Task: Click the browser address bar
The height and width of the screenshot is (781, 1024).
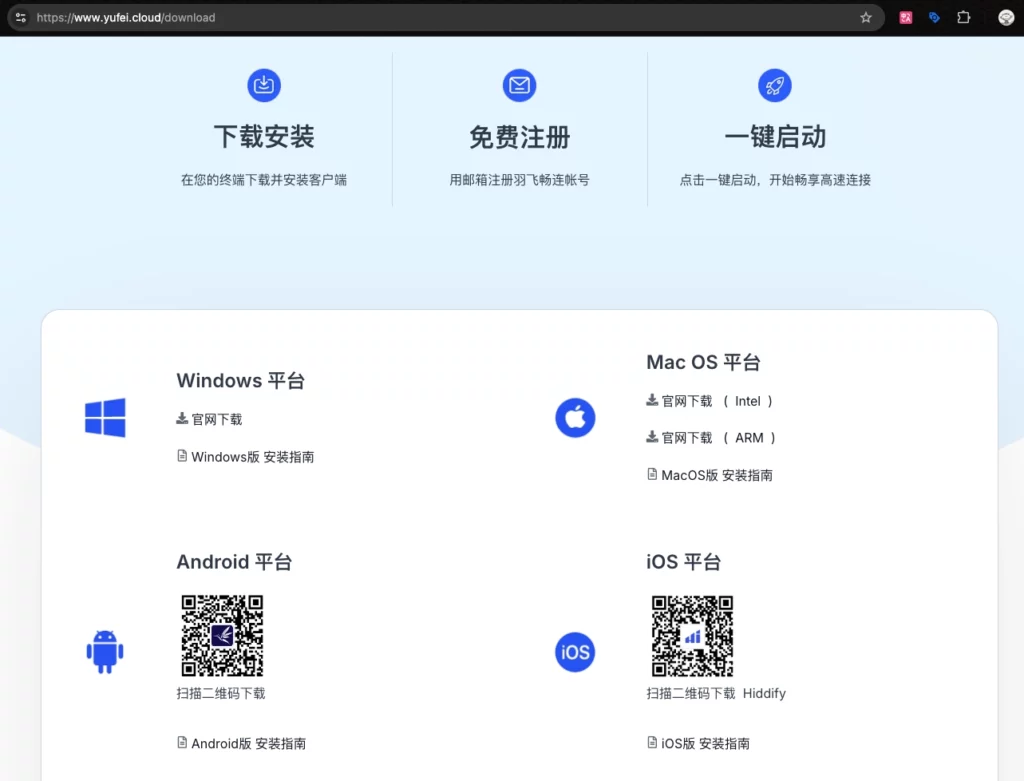Action: [400, 17]
